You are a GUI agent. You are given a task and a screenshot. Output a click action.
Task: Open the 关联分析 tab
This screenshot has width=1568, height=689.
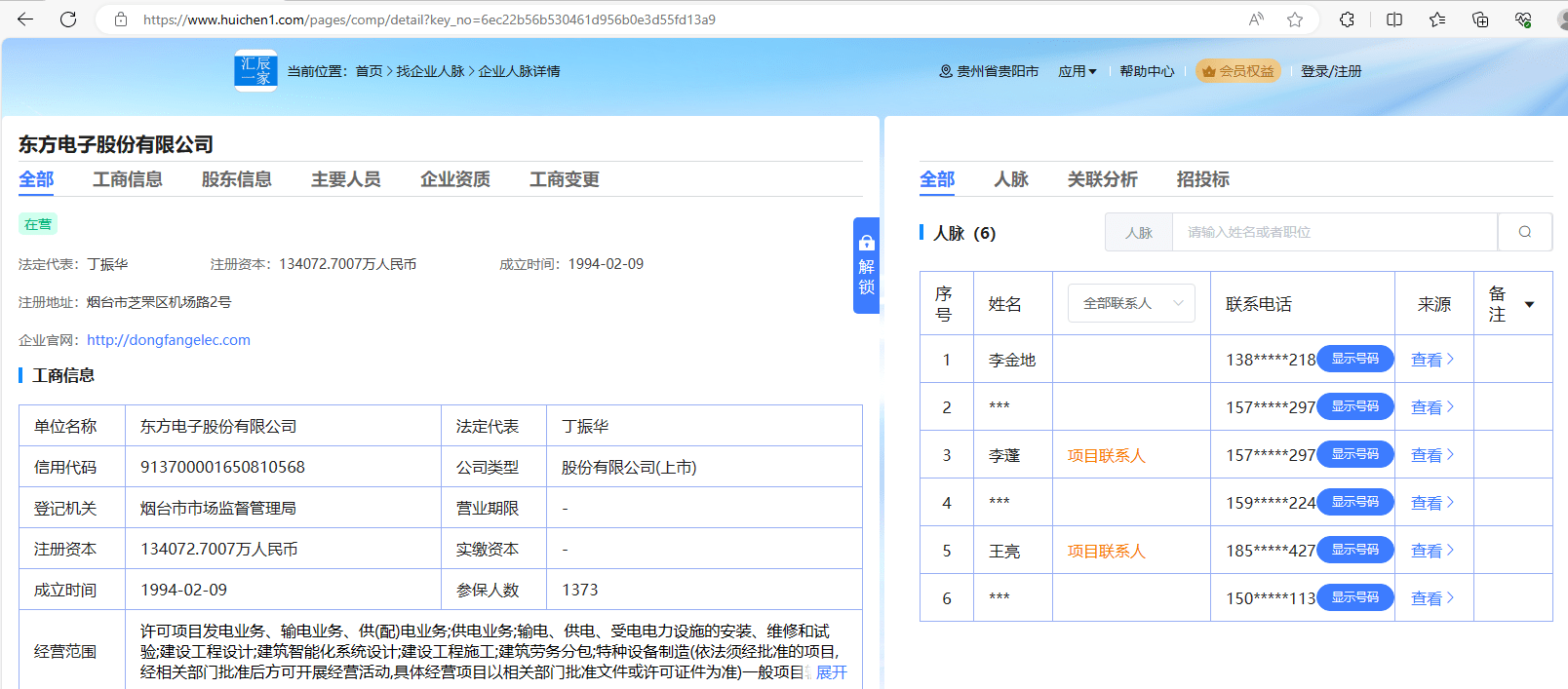tap(1103, 179)
